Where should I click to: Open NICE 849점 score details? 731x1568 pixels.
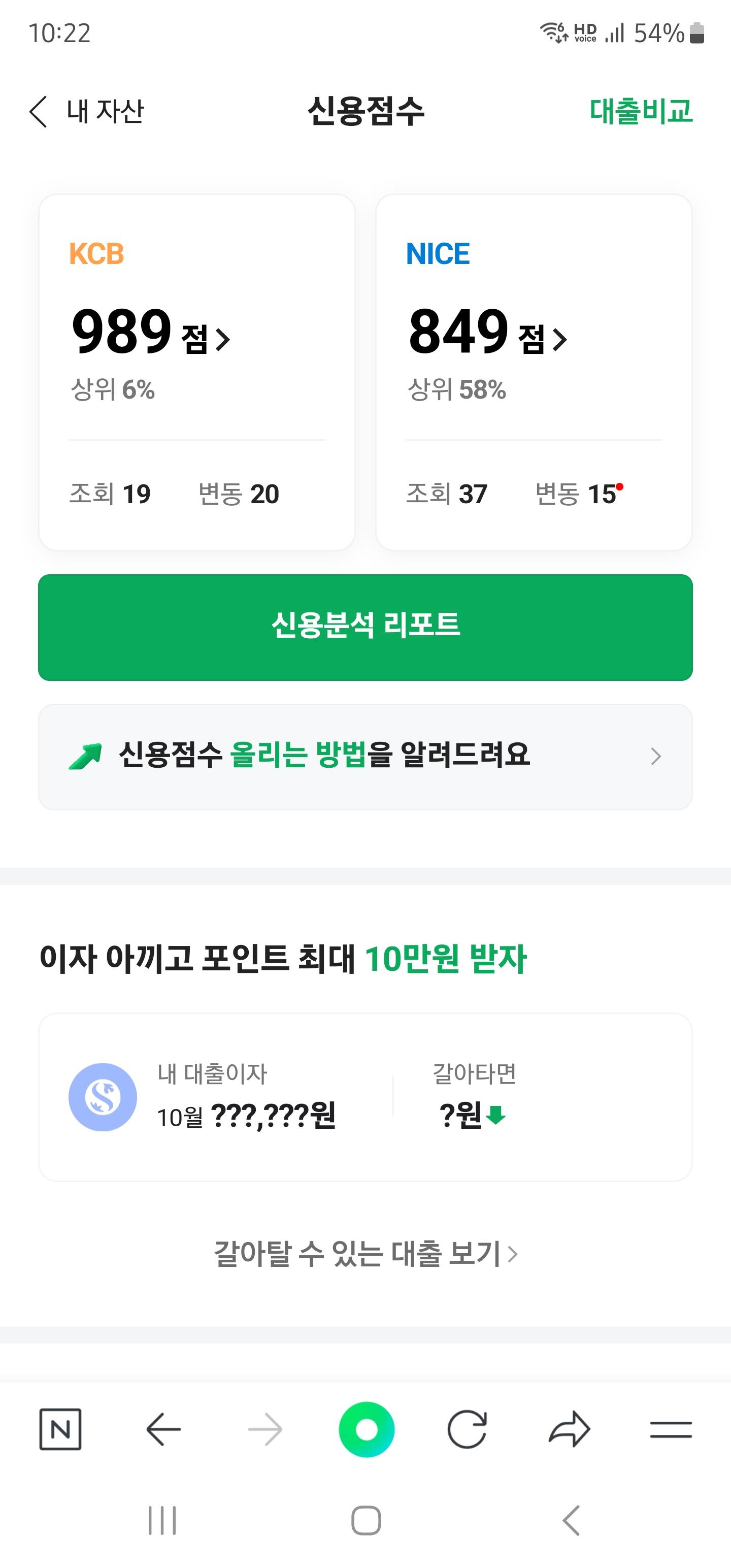487,333
